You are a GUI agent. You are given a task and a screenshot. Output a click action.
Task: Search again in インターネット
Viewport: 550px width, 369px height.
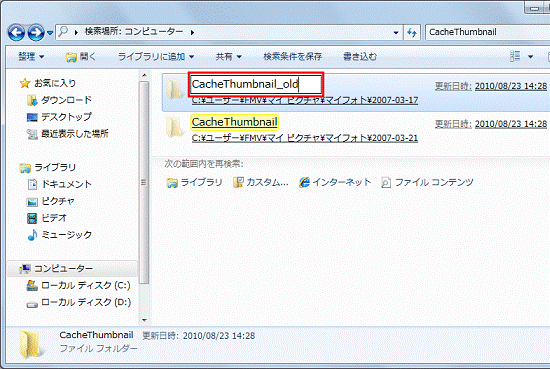point(335,182)
